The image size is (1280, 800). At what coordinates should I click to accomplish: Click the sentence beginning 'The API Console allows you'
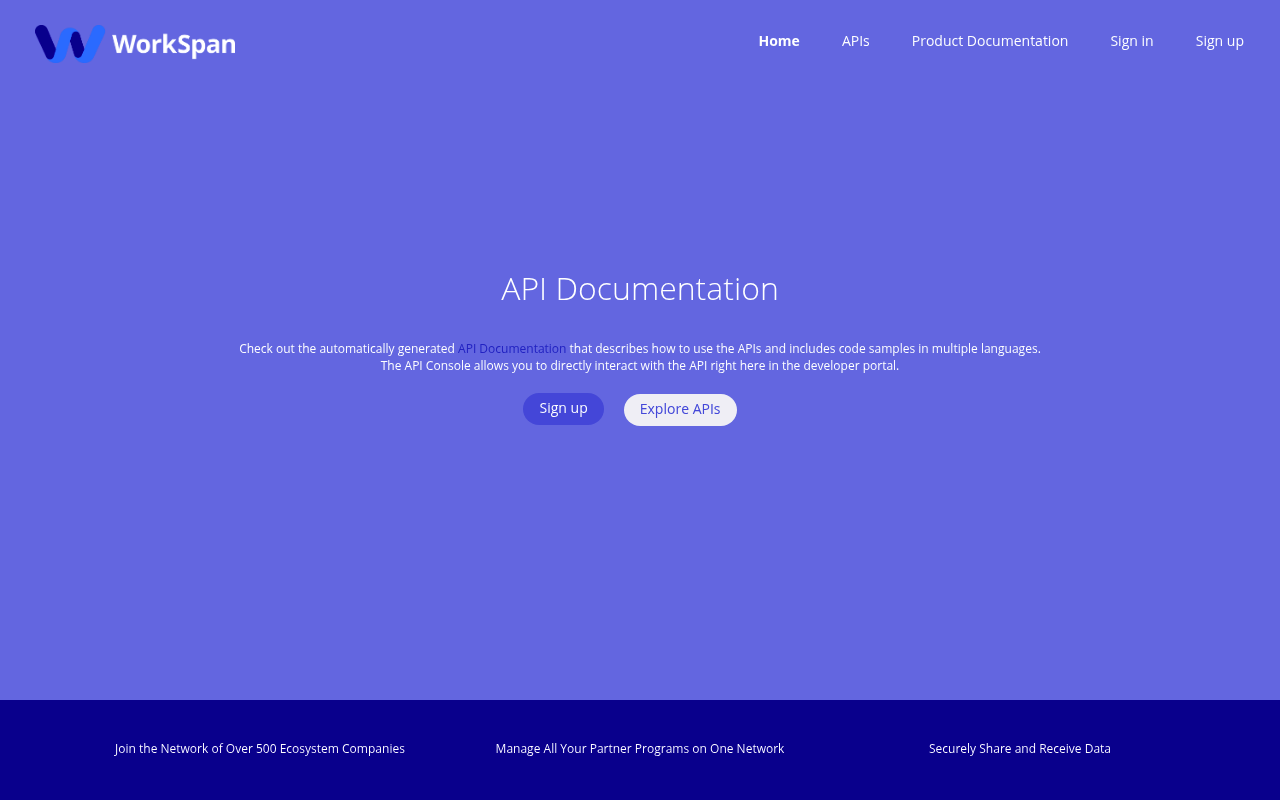pyautogui.click(x=640, y=366)
